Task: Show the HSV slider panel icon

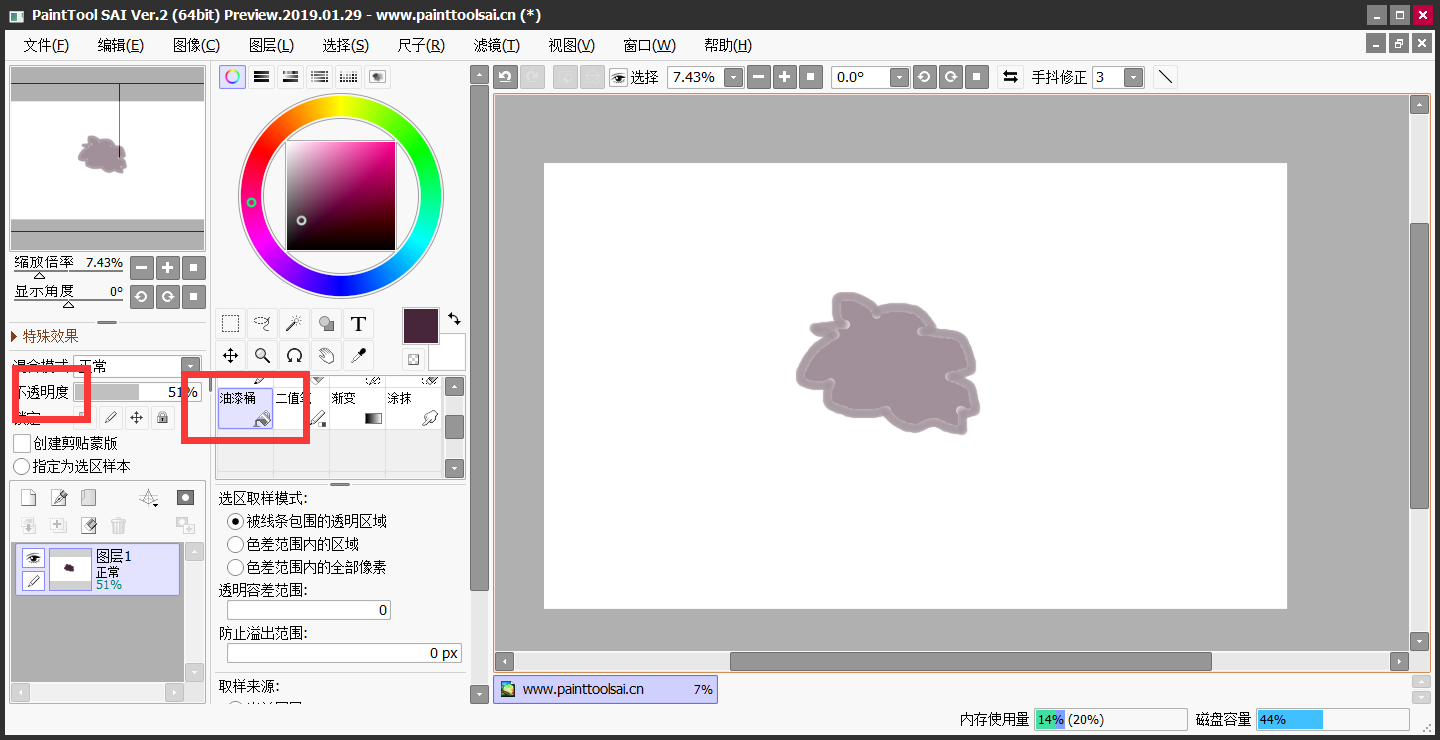Action: (x=290, y=77)
